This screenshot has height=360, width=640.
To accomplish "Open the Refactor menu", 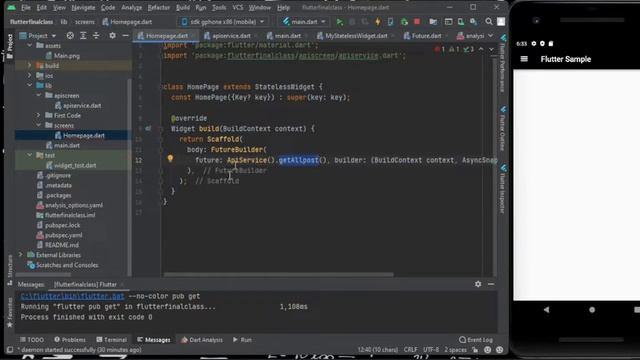I will click(x=158, y=7).
